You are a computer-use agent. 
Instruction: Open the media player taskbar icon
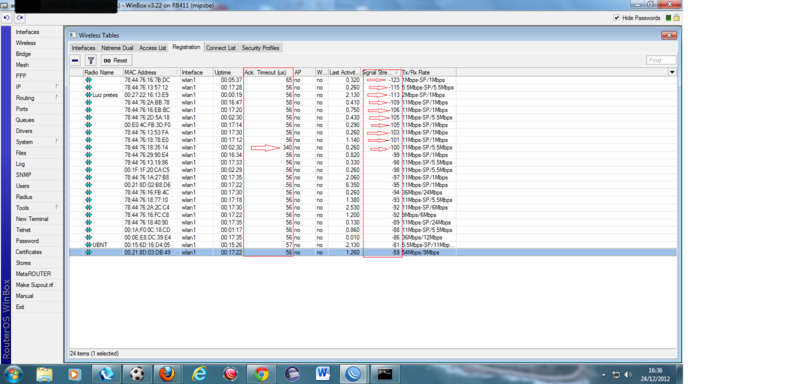74,374
